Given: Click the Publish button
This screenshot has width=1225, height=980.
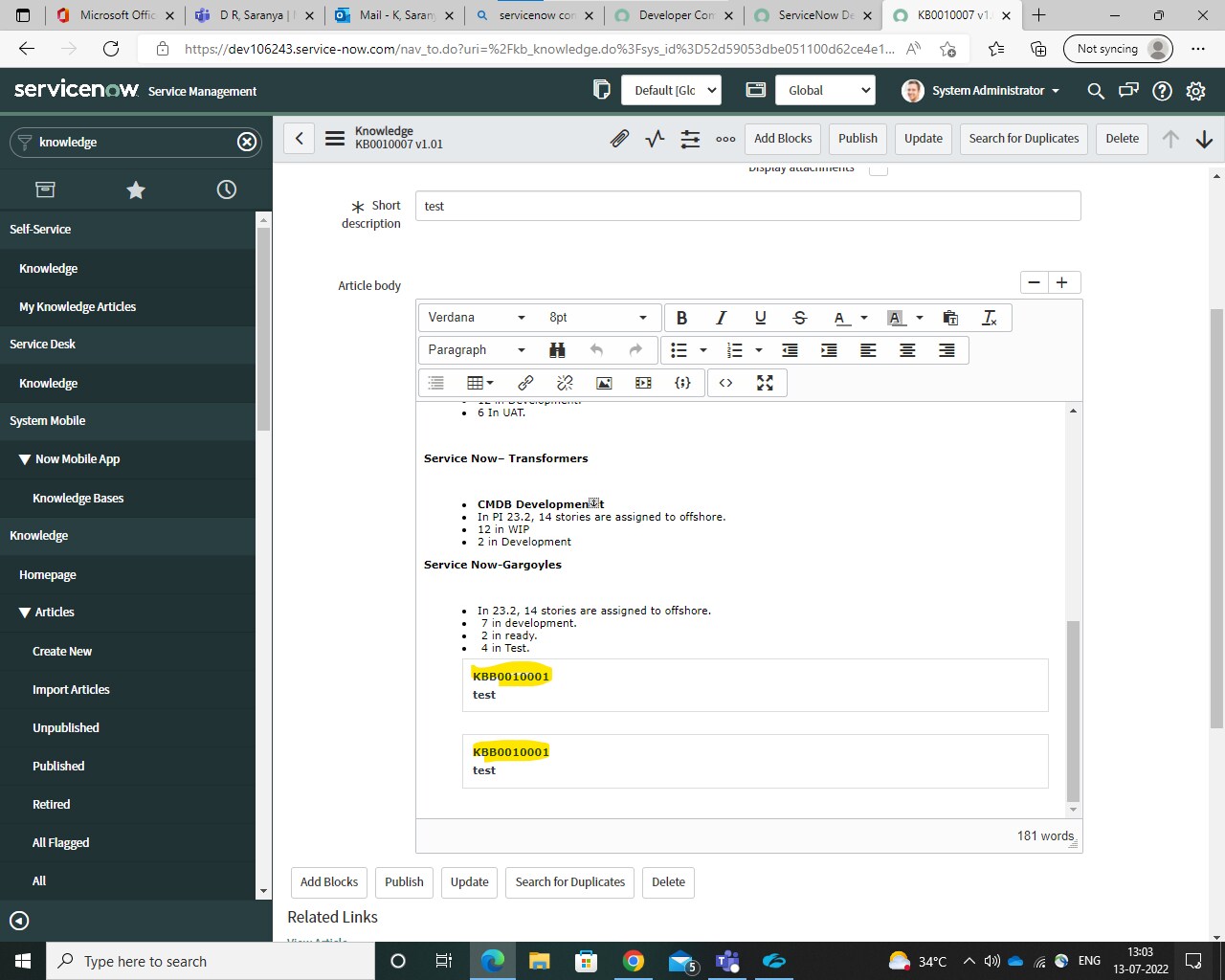Looking at the screenshot, I should (x=857, y=138).
